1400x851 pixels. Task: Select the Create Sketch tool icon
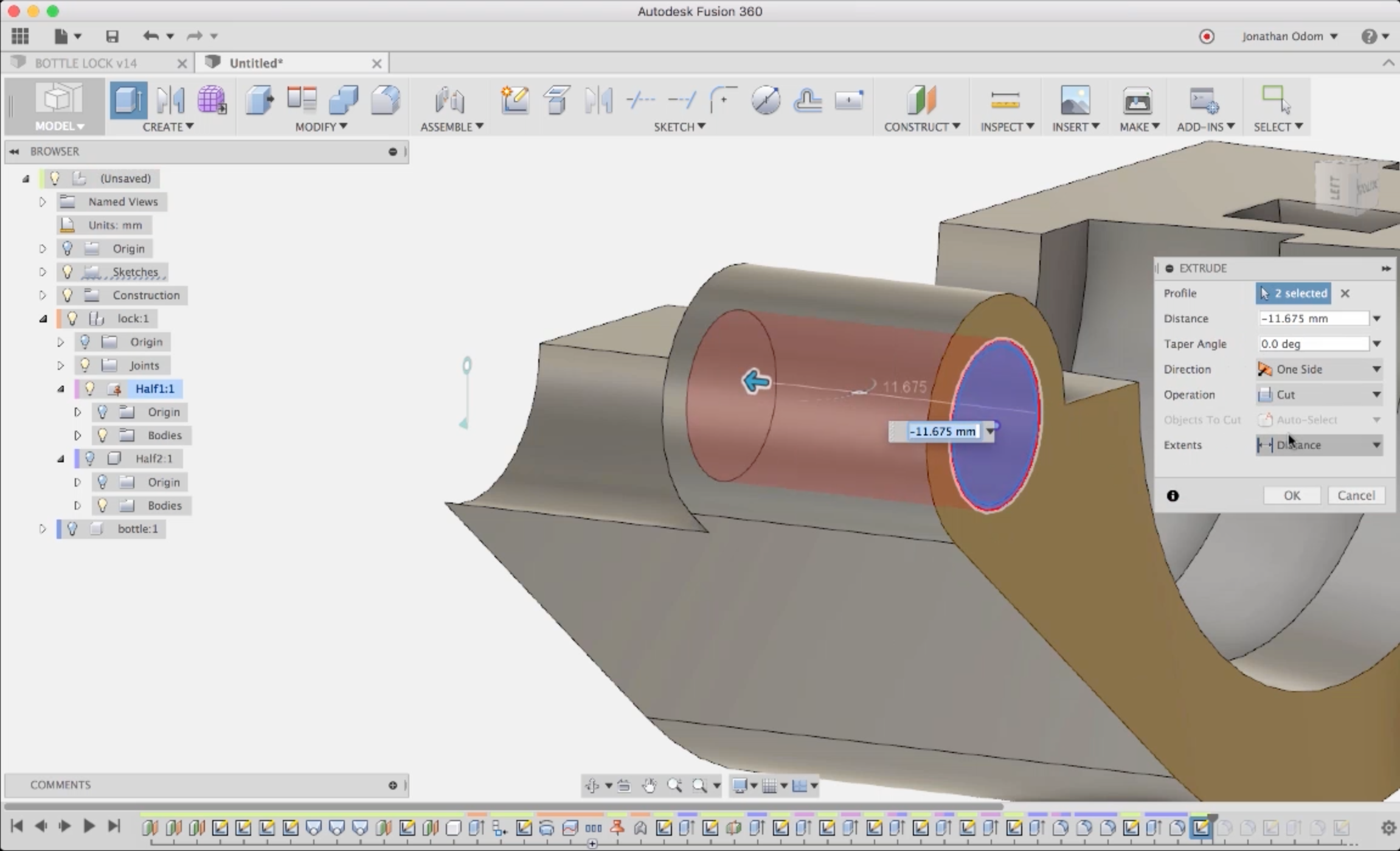(514, 100)
